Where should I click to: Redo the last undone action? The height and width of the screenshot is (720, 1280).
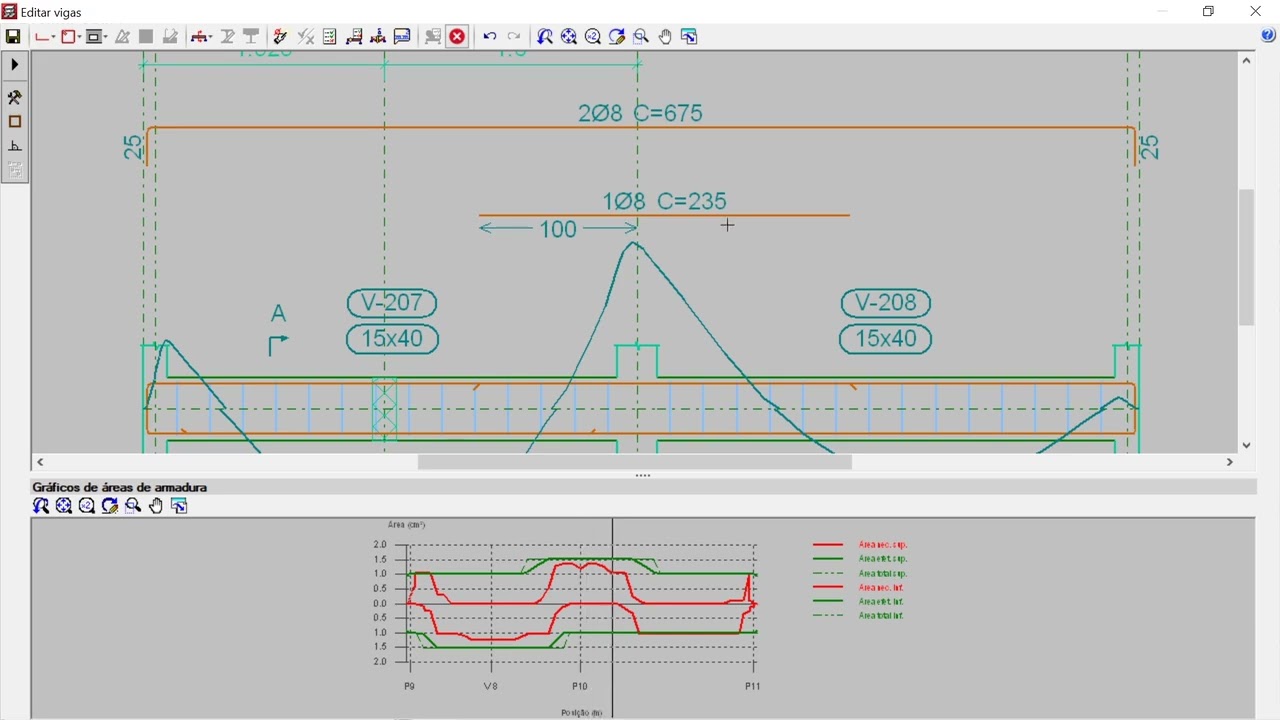coord(514,37)
